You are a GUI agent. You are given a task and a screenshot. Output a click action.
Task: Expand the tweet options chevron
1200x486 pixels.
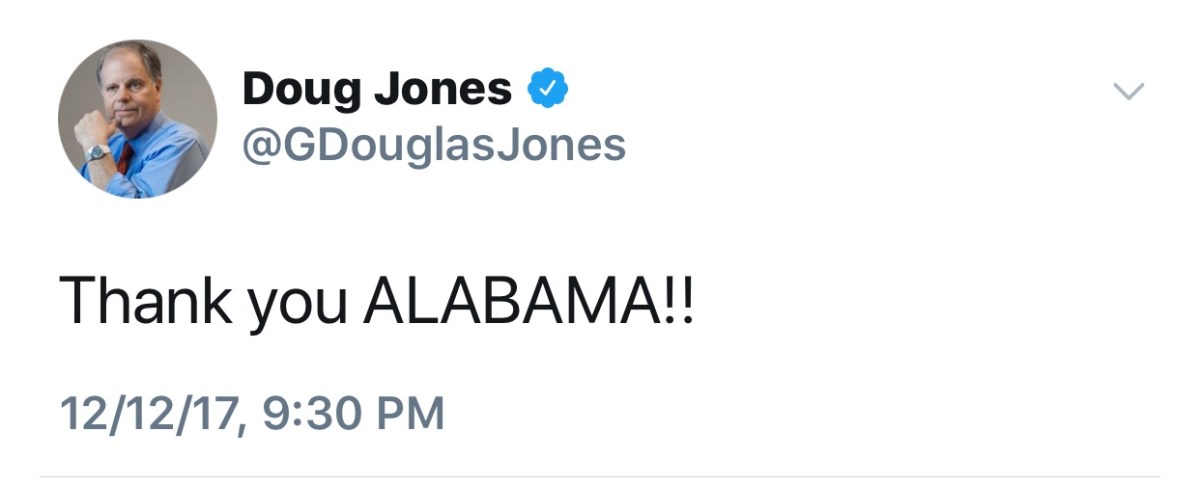1128,92
